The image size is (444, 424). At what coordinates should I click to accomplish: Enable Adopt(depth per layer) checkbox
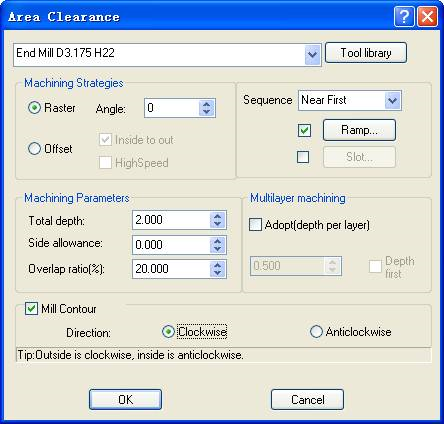[255, 225]
